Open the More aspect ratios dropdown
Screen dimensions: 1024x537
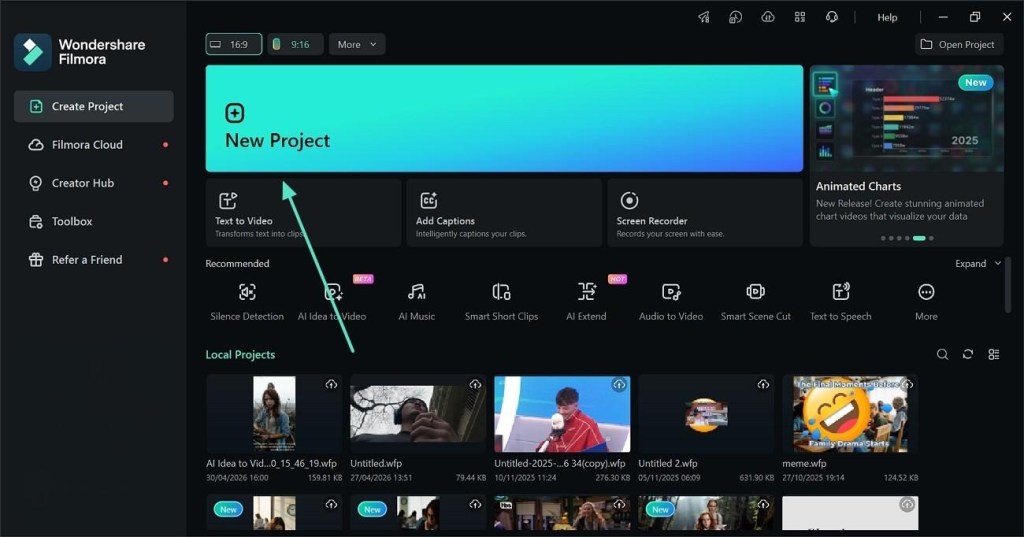pyautogui.click(x=357, y=44)
